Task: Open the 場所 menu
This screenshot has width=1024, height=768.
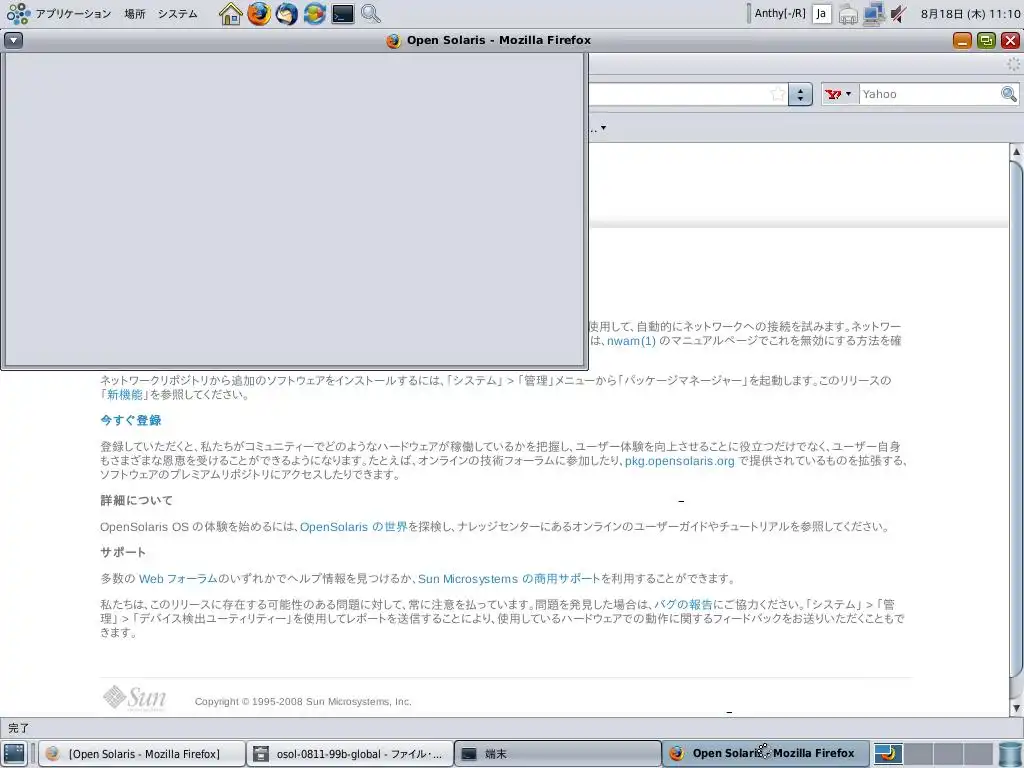Action: (x=135, y=14)
